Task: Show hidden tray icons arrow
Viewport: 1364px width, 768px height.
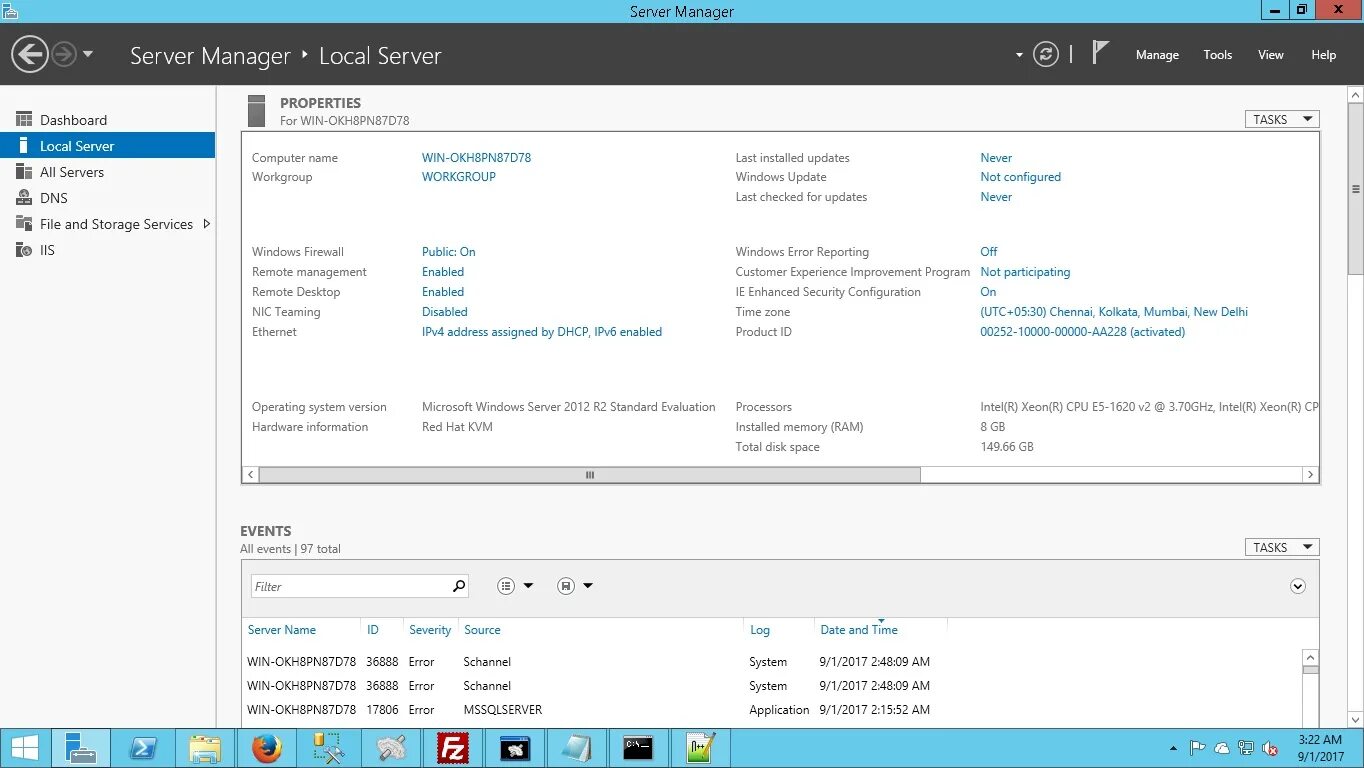Action: tap(1173, 748)
